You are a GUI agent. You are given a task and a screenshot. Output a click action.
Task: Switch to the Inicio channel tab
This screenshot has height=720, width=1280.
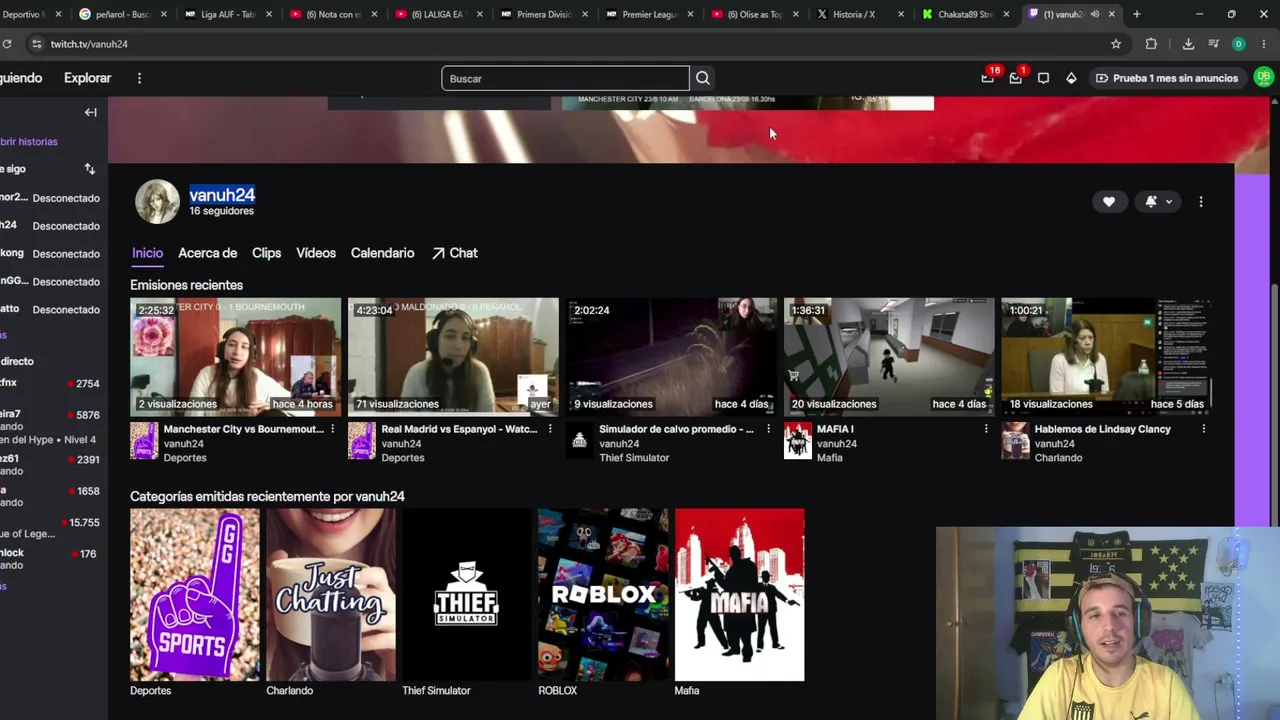tap(147, 253)
